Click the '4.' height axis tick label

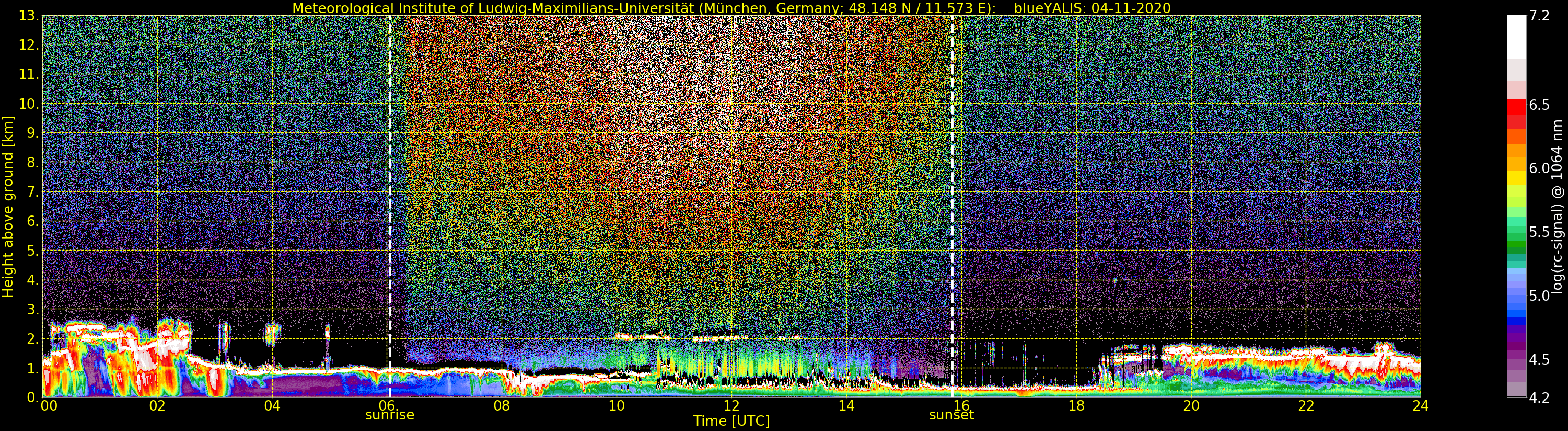point(32,280)
